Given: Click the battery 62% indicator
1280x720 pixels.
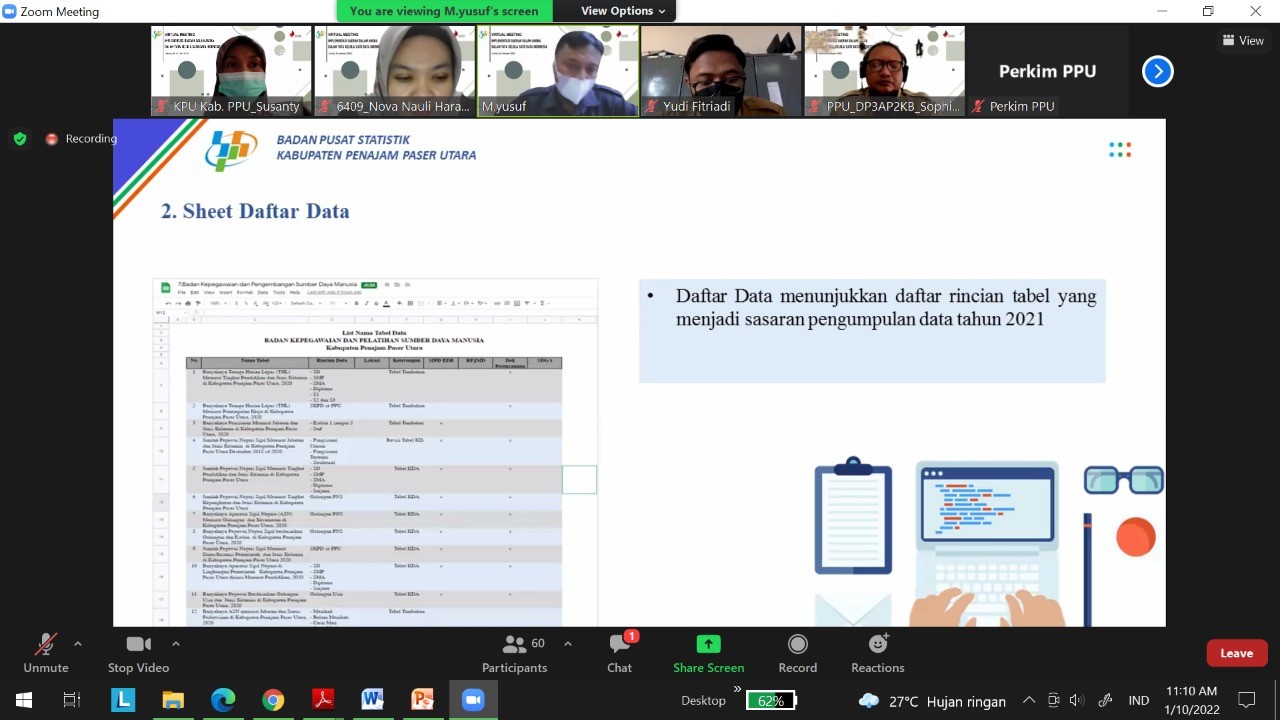Looking at the screenshot, I should (x=770, y=700).
